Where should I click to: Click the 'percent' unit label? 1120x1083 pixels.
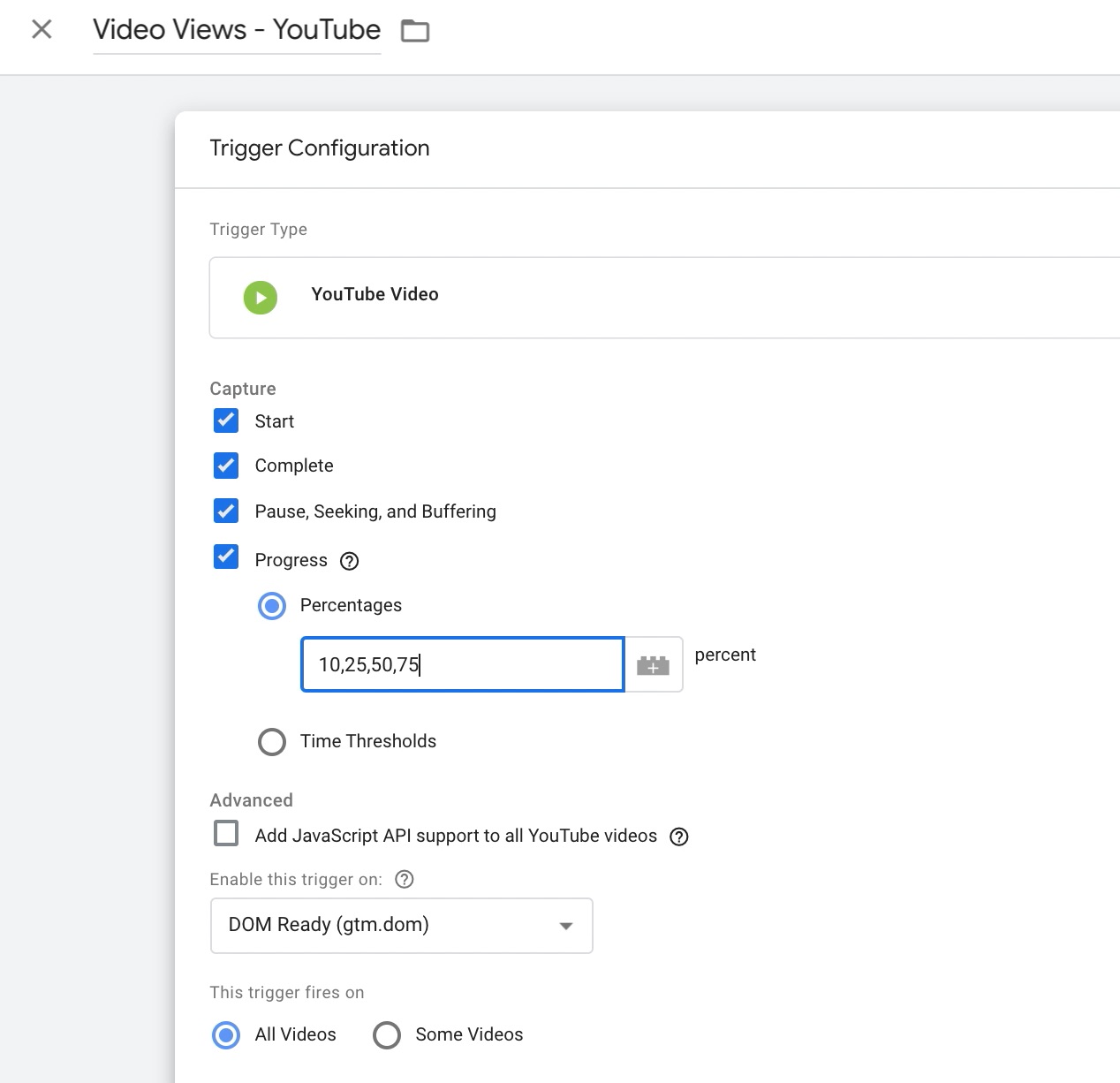click(x=725, y=655)
